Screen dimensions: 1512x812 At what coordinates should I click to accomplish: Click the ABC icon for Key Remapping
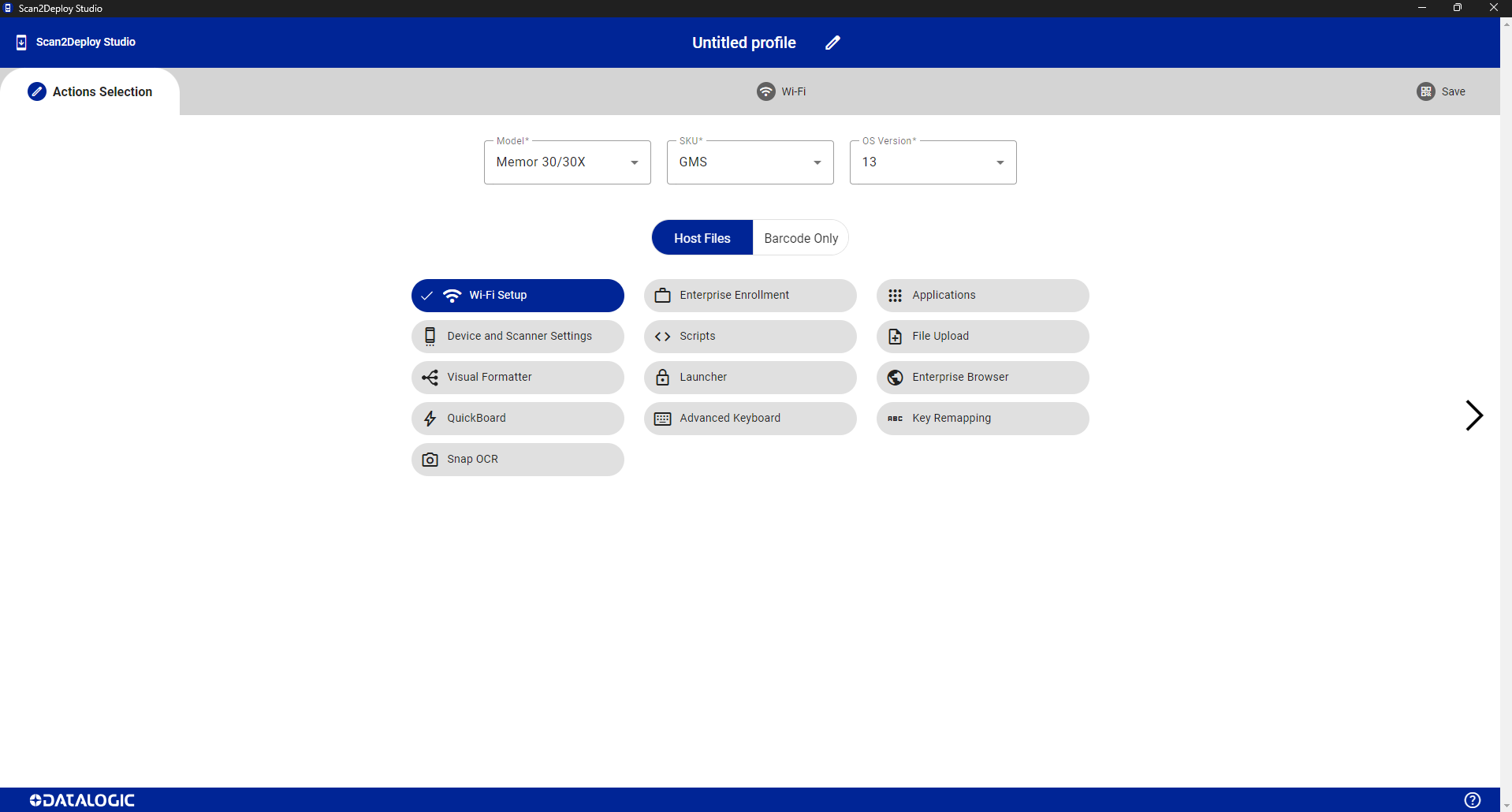coord(895,419)
